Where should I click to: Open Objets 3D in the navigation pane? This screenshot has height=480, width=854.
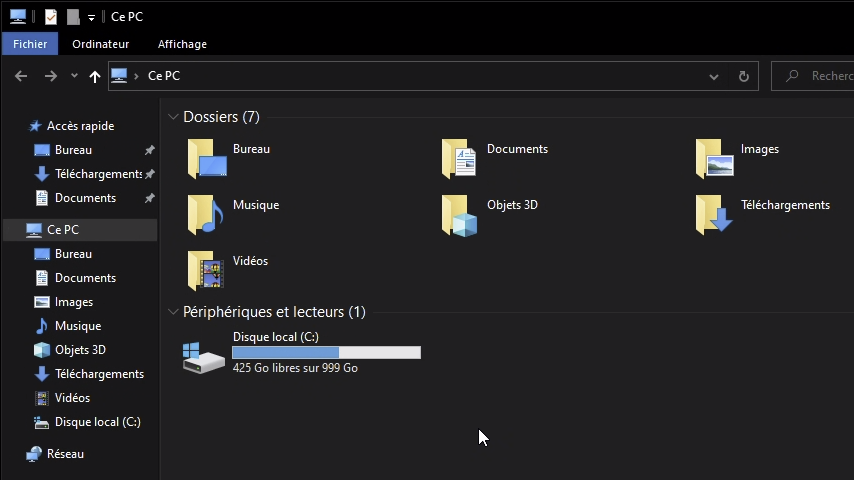pyautogui.click(x=80, y=350)
